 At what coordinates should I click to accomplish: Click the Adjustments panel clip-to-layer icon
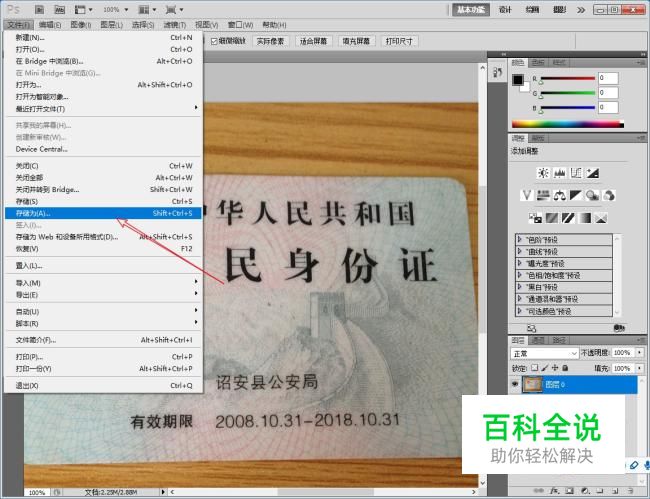[x=619, y=328]
